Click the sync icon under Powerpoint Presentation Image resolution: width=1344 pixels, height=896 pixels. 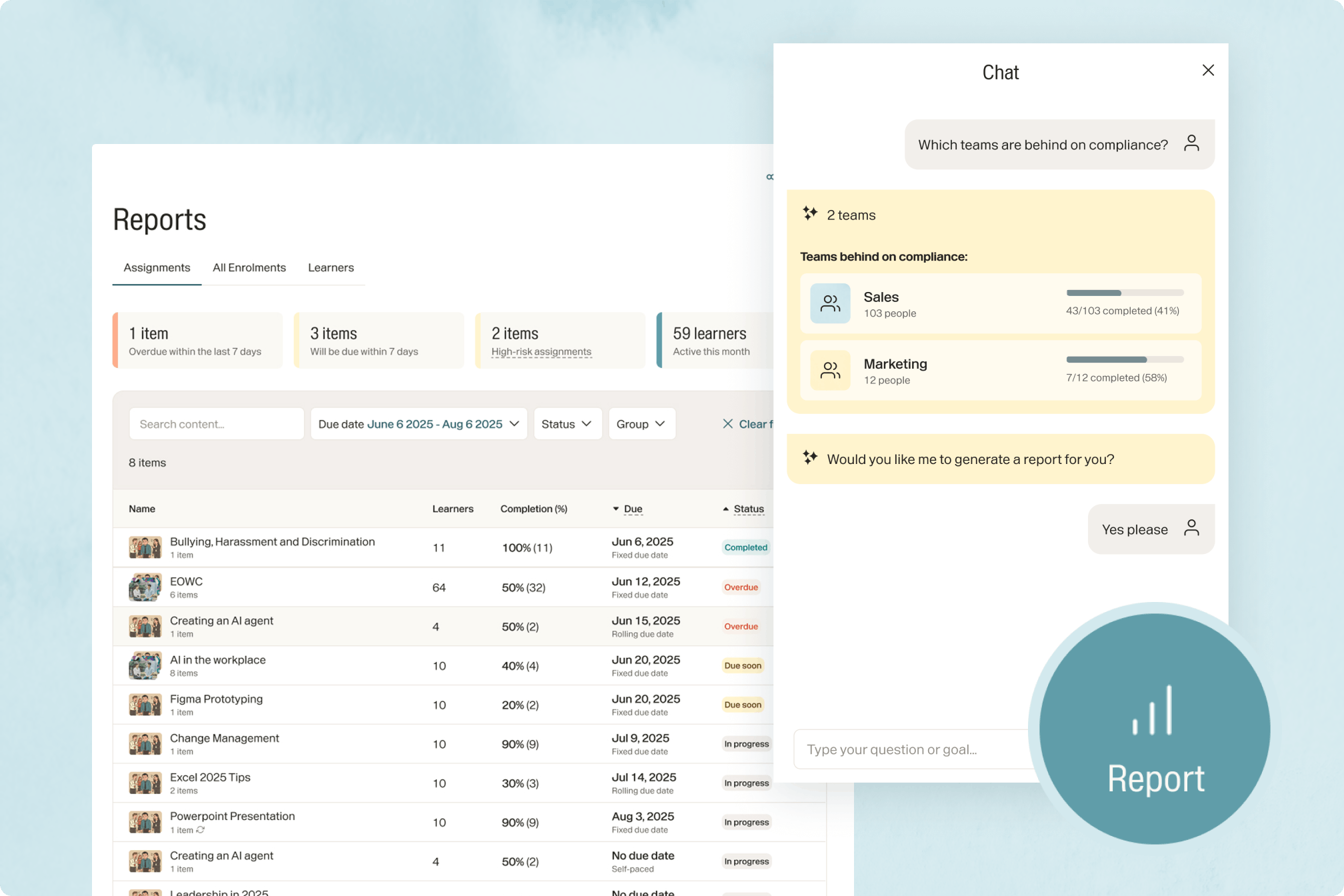point(201,830)
